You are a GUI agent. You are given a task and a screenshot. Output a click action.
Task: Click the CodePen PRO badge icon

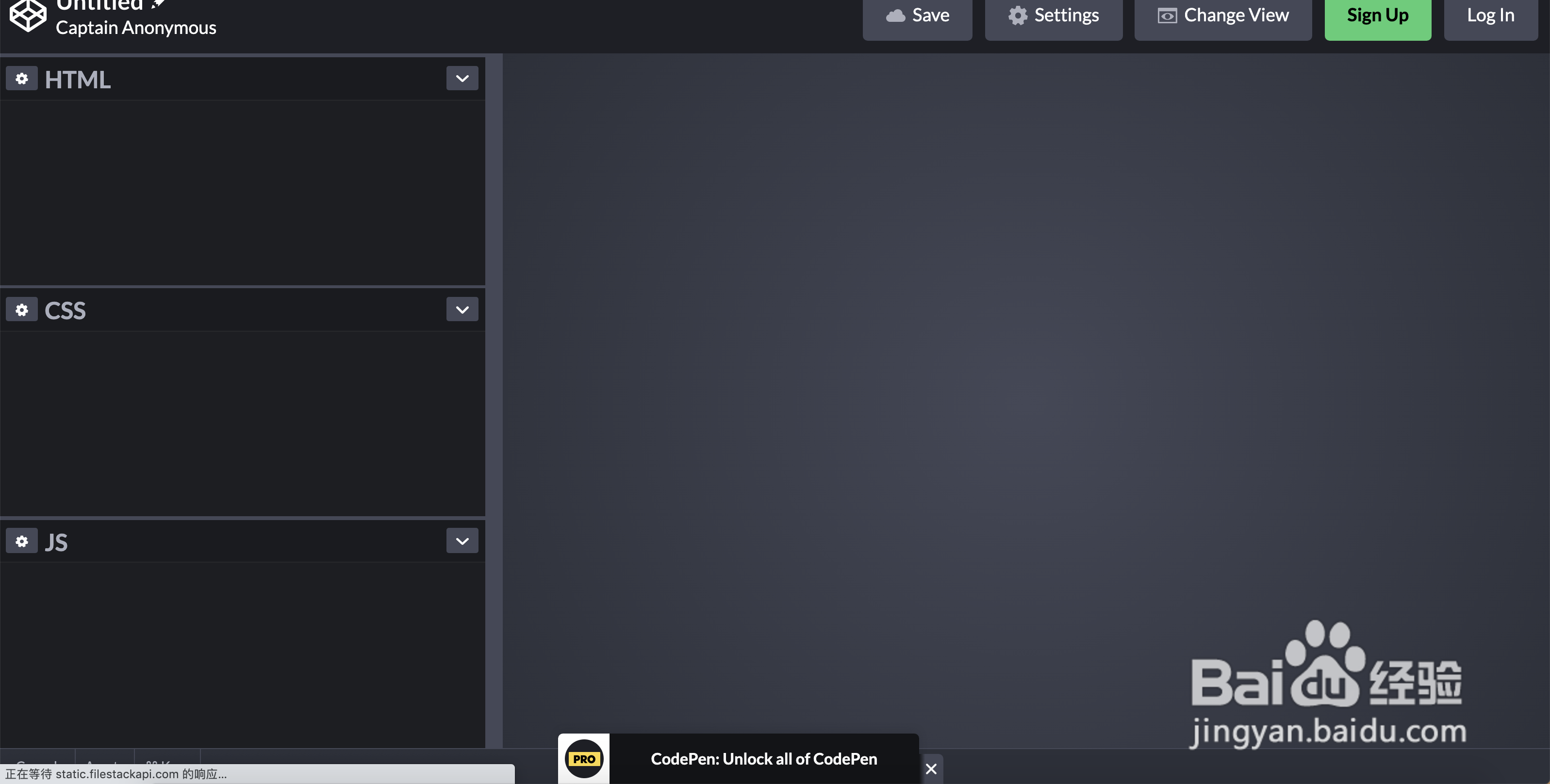pyautogui.click(x=584, y=759)
